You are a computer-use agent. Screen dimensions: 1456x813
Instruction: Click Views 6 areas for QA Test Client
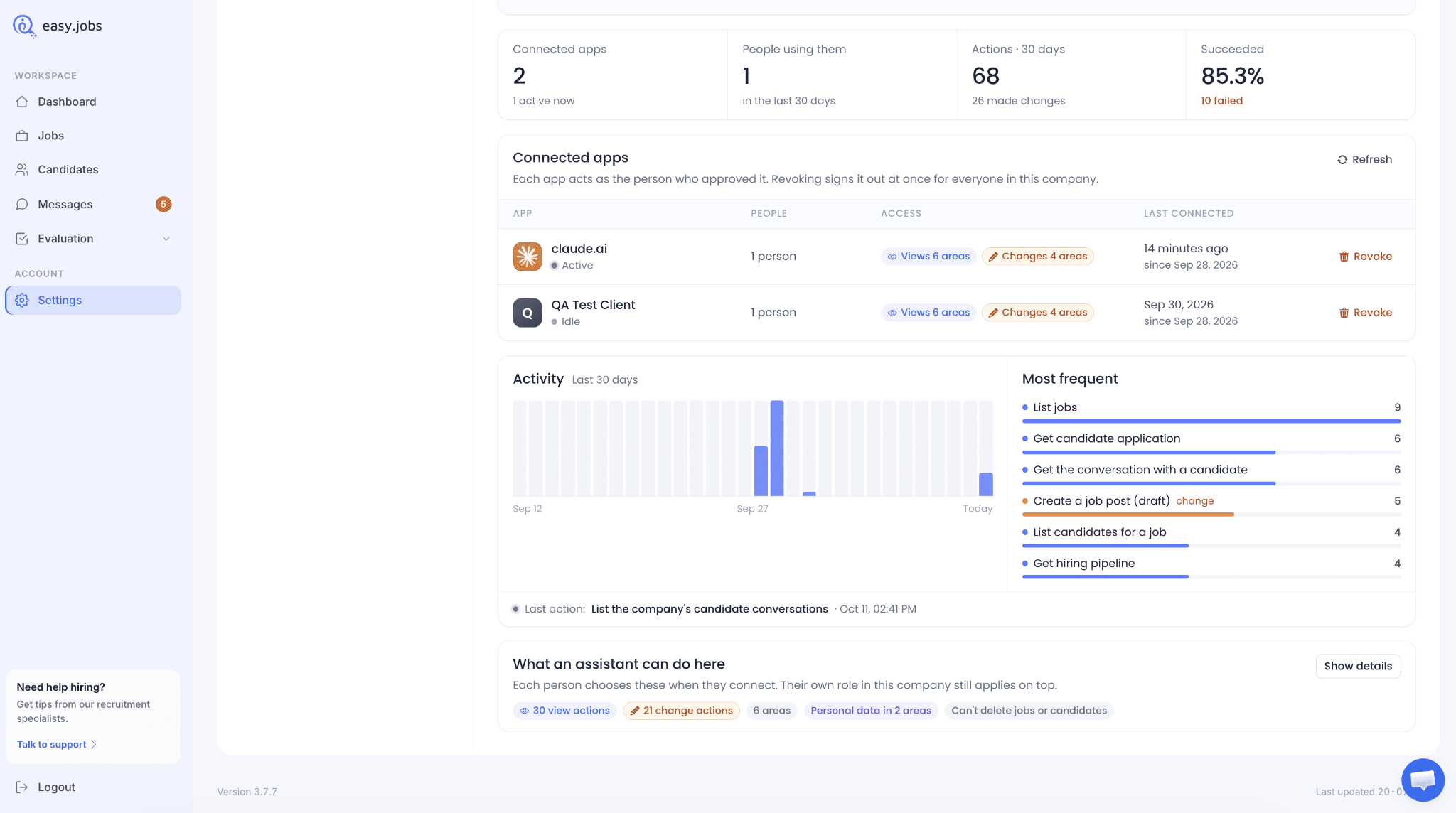928,313
